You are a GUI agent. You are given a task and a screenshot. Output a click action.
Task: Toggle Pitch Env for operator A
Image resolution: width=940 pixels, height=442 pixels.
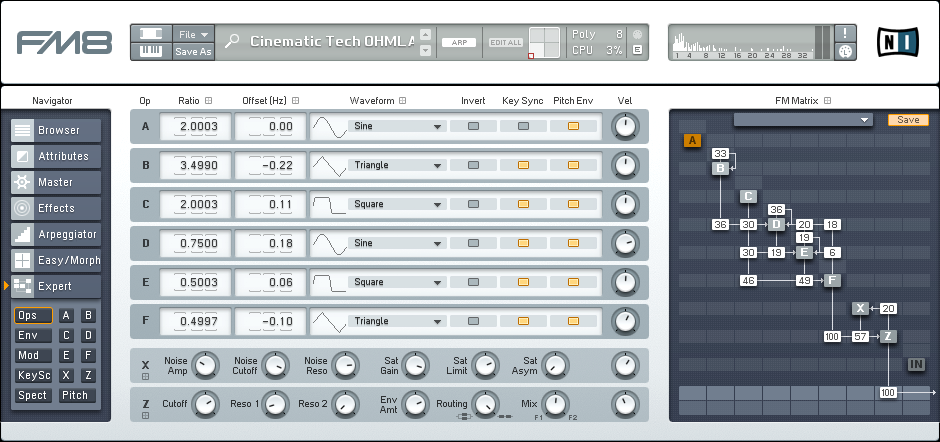coord(574,126)
